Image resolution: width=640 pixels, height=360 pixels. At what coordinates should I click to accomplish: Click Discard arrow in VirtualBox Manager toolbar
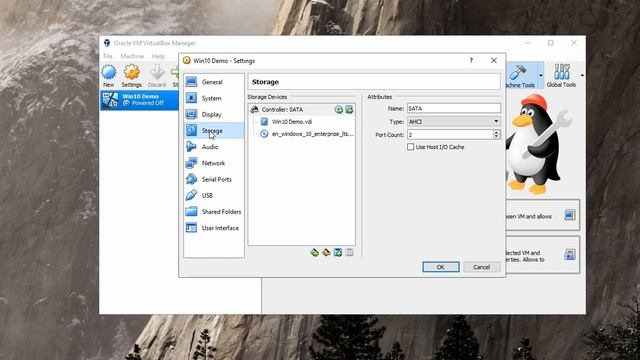[x=157, y=76]
